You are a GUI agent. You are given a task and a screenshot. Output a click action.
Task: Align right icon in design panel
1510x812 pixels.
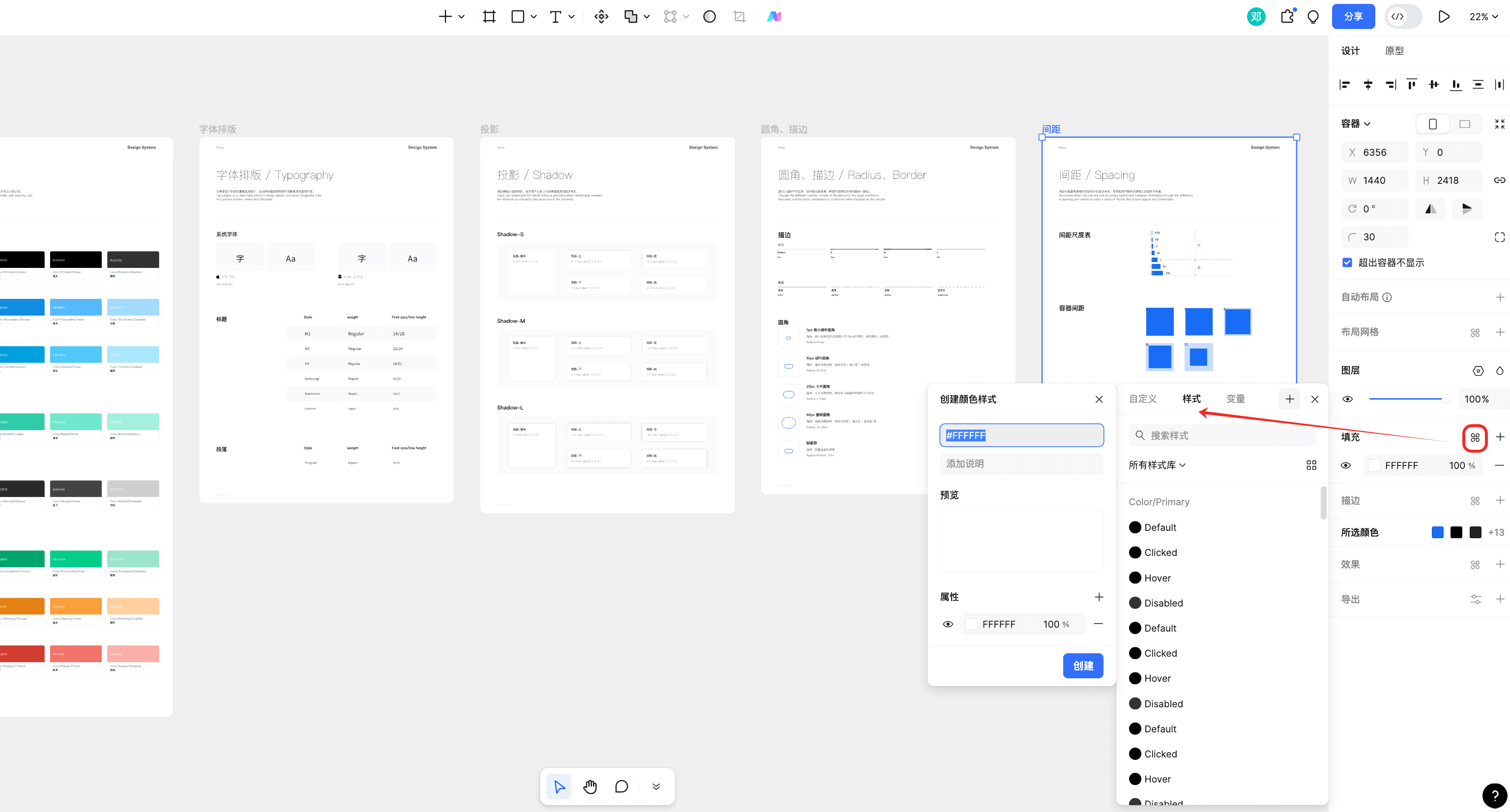pyautogui.click(x=1390, y=85)
